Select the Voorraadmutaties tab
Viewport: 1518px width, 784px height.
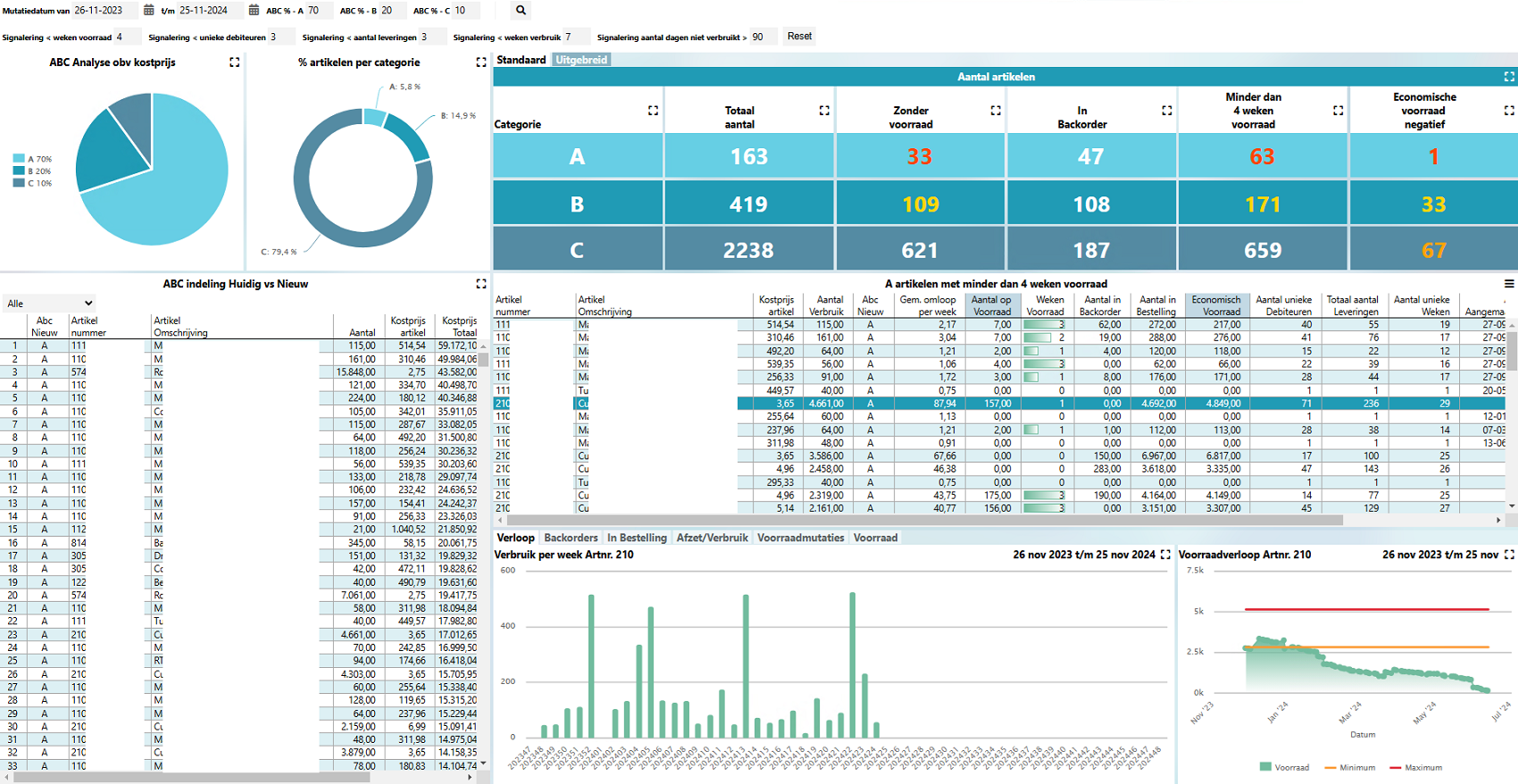[x=800, y=538]
